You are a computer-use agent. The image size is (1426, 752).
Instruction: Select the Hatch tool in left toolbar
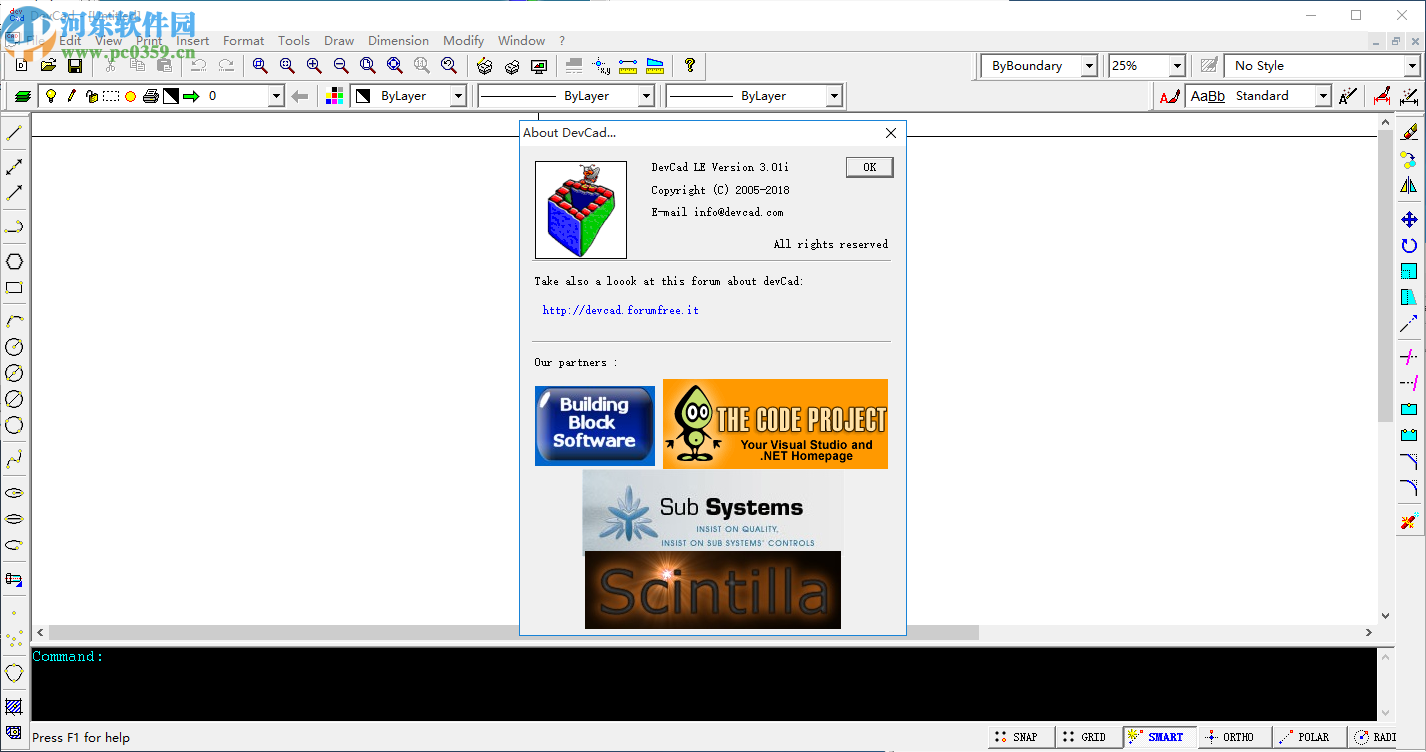tap(14, 707)
